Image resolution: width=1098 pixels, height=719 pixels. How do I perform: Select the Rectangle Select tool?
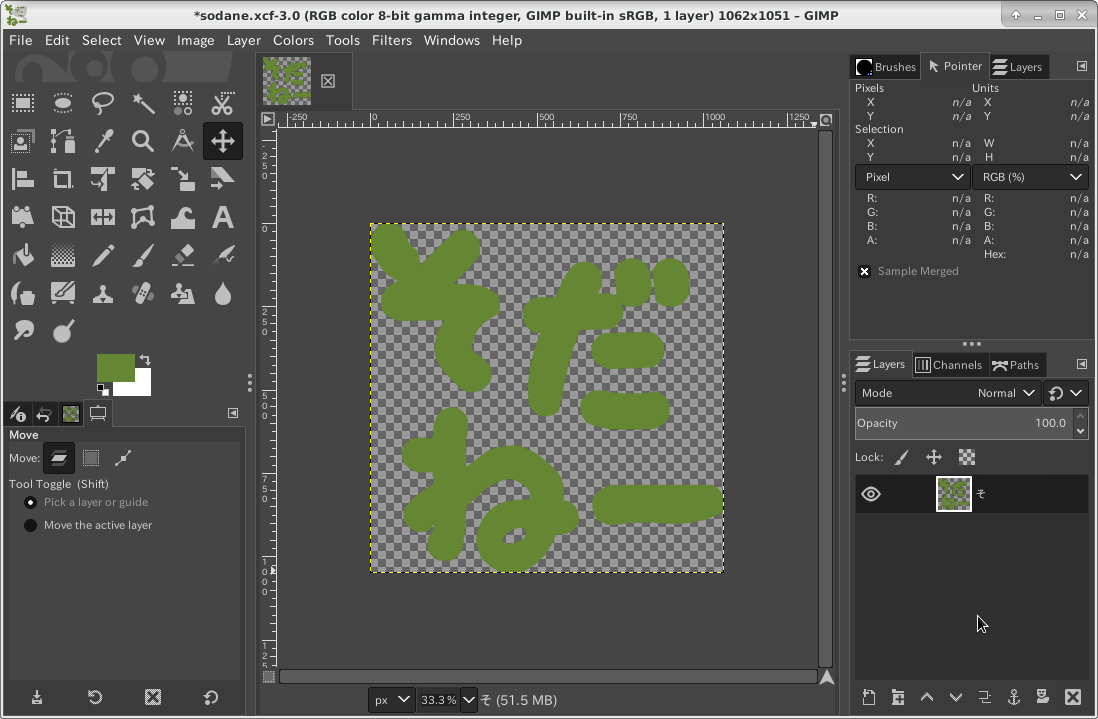[x=23, y=104]
